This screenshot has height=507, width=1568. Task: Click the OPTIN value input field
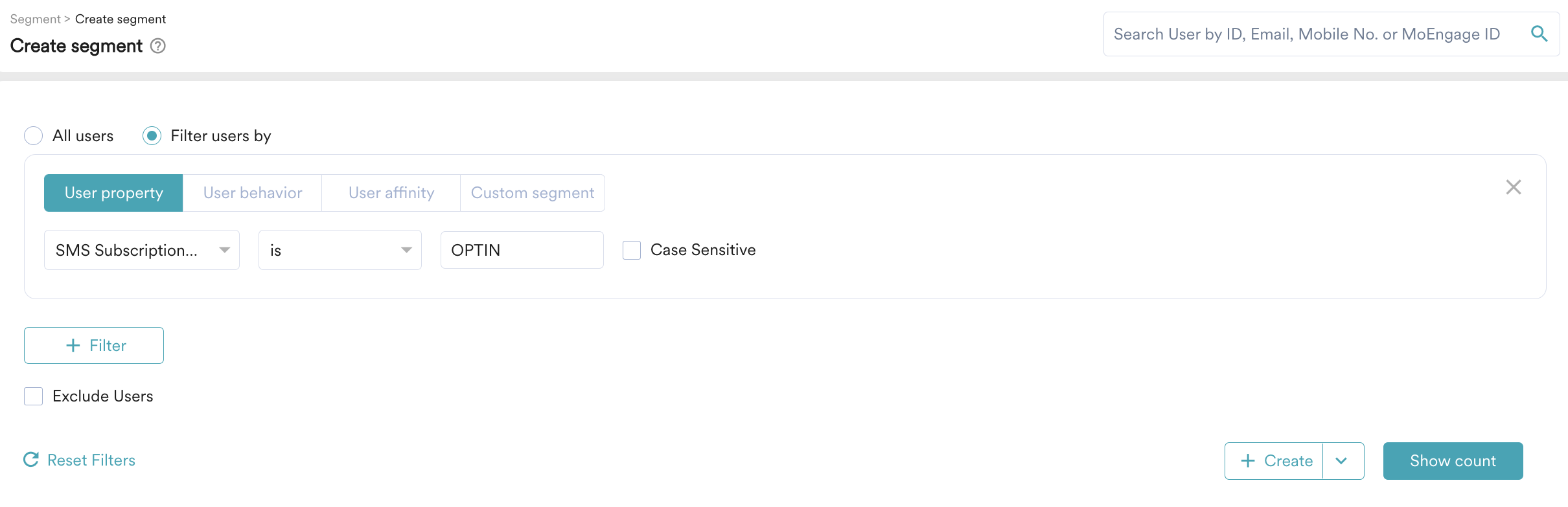coord(522,250)
